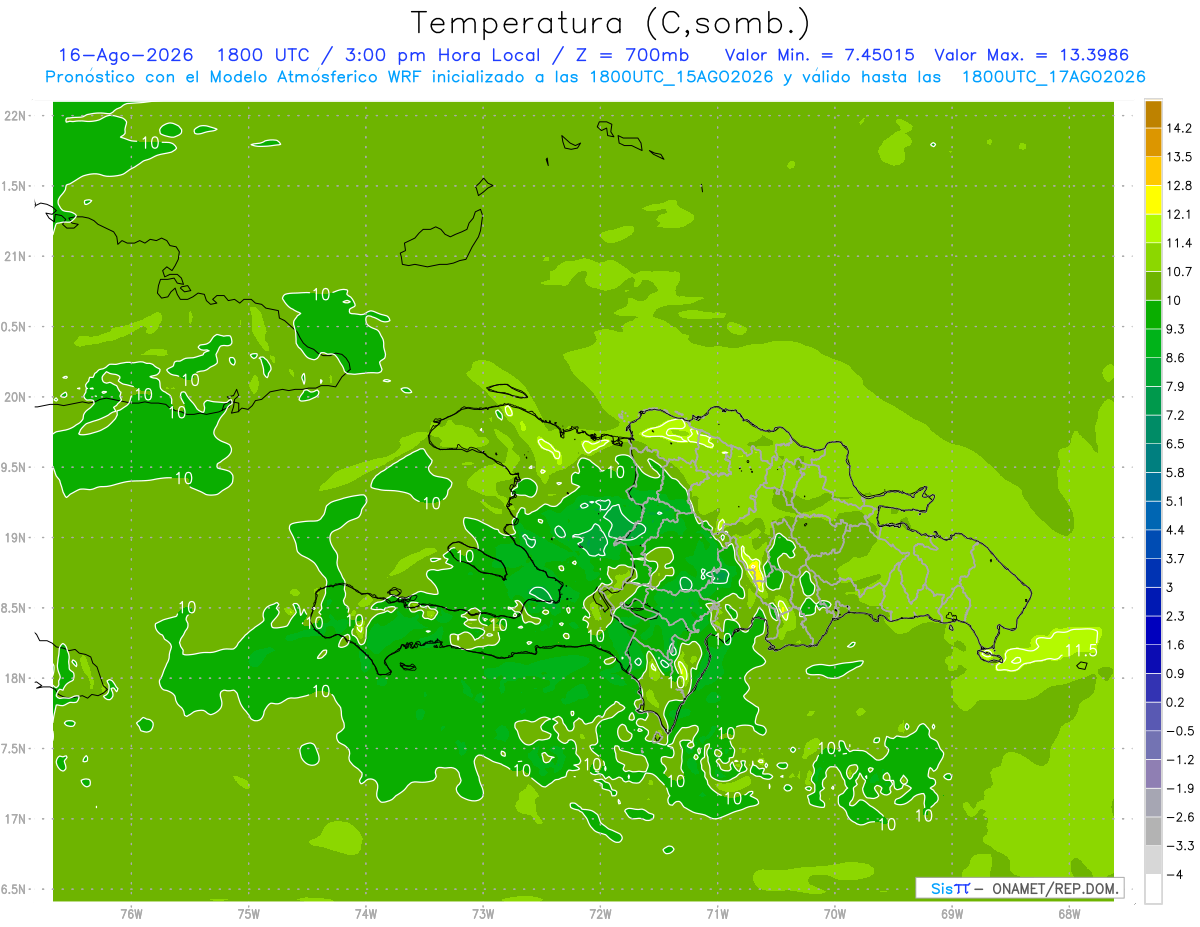
Task: Click the swatch between 13.5 and 14.2
Action: (1153, 142)
